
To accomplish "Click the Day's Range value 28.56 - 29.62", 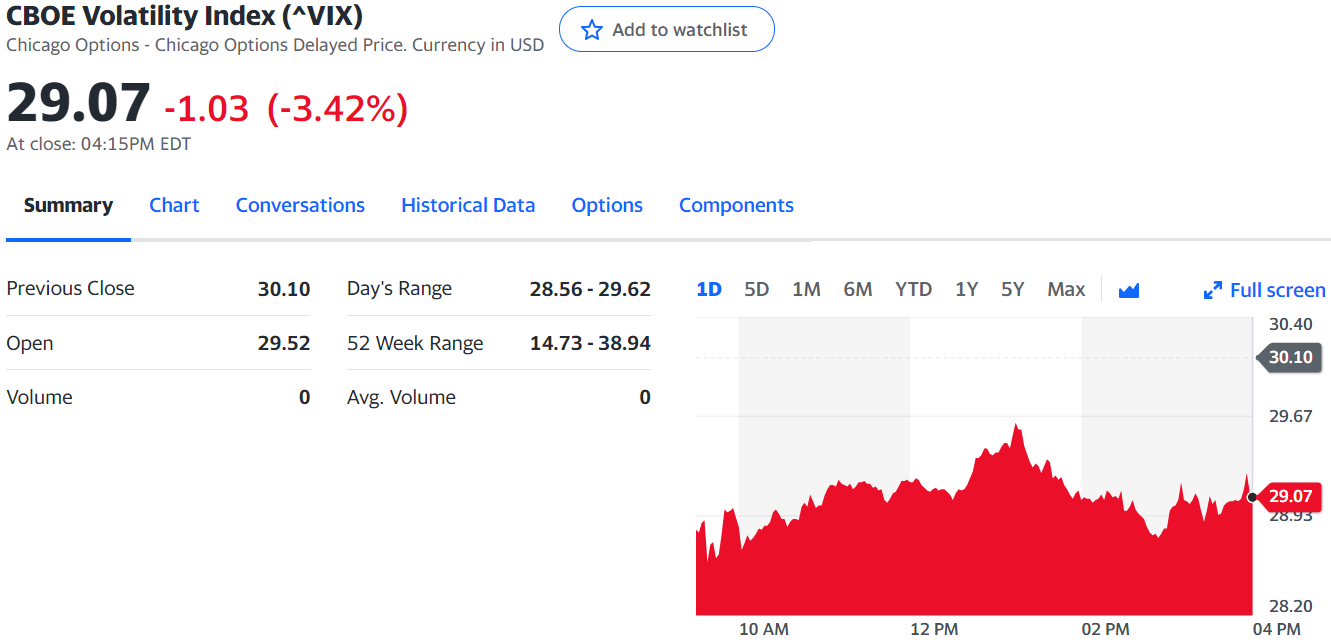I will pyautogui.click(x=590, y=289).
